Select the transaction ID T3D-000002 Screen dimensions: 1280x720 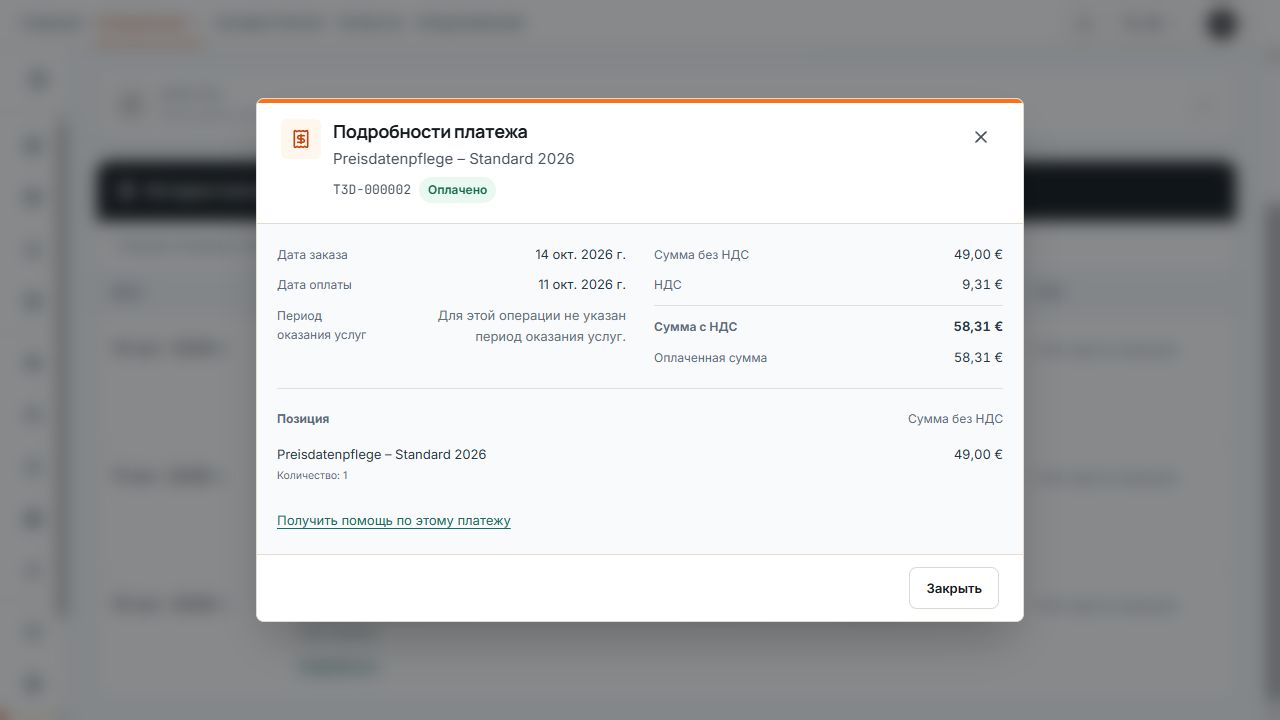coord(372,189)
